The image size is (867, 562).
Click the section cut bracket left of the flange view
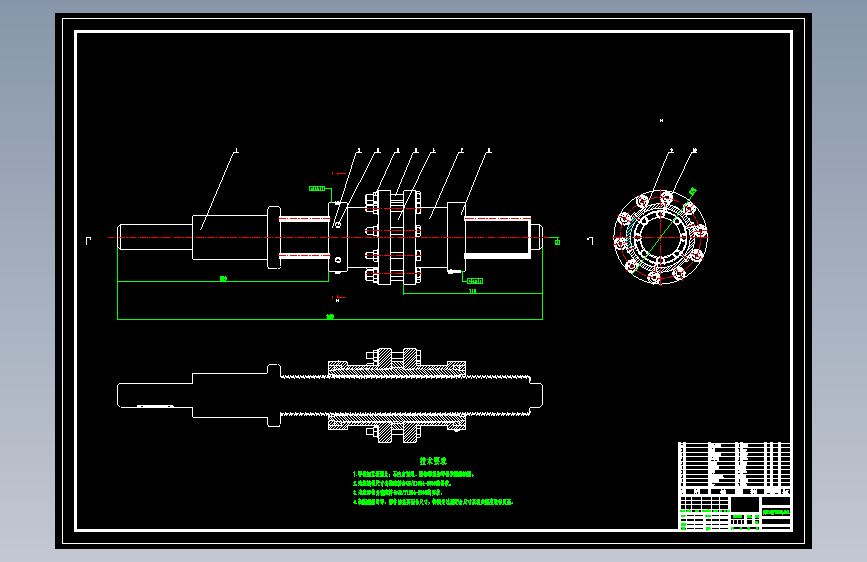pos(590,241)
